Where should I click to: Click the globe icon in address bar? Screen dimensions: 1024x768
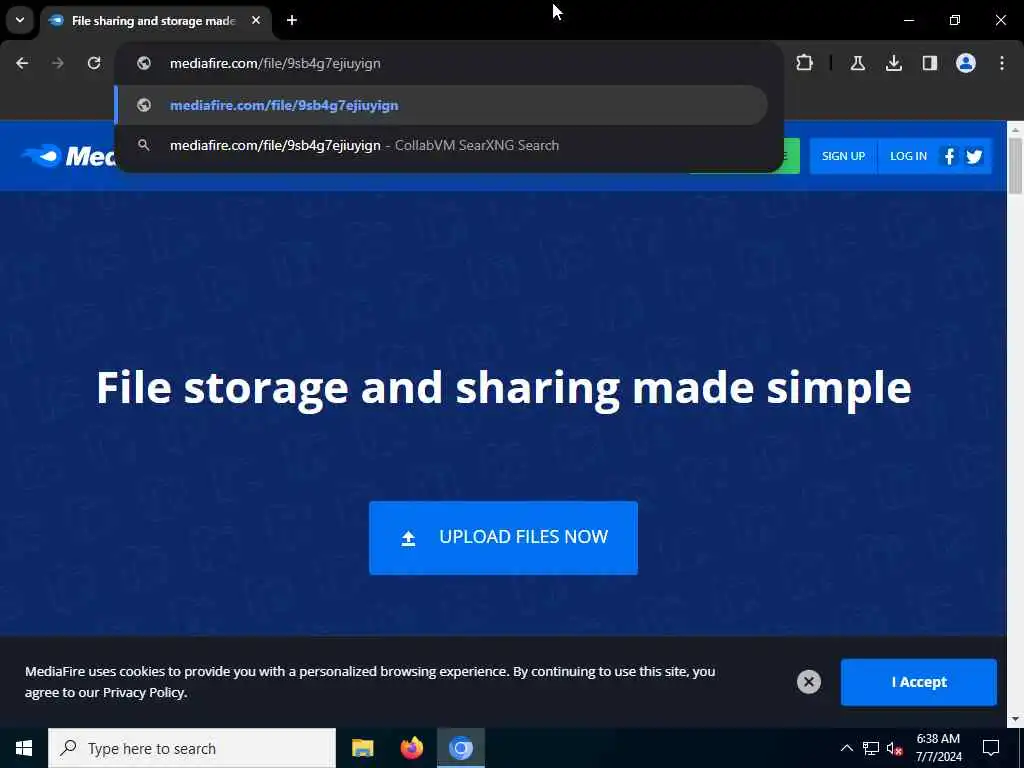click(x=144, y=63)
